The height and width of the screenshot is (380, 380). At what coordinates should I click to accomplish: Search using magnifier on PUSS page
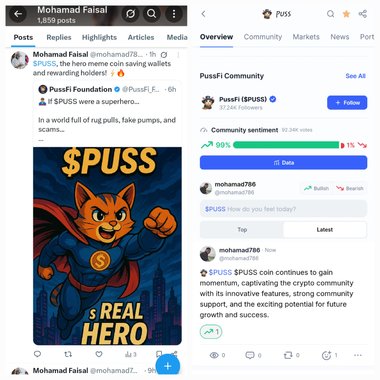[330, 14]
